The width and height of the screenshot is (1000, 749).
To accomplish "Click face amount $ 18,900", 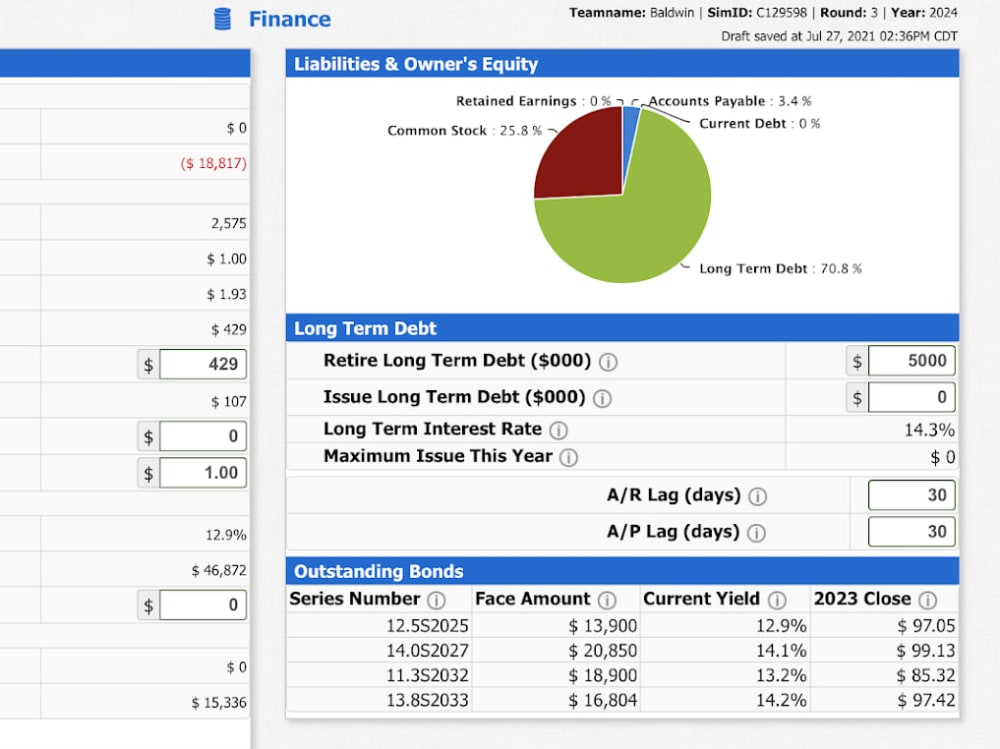I will [603, 676].
